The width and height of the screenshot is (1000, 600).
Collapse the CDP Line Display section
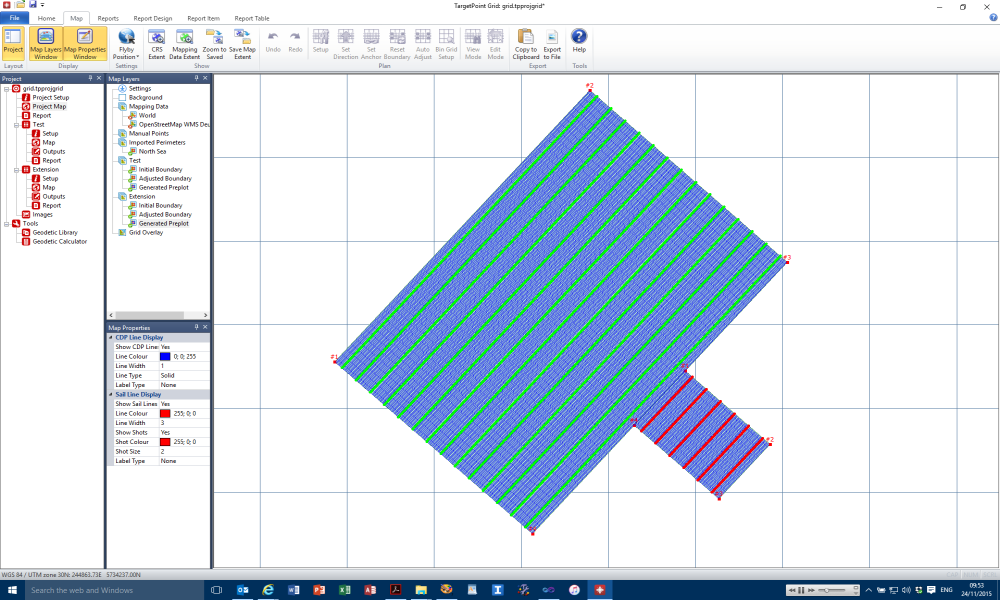[111, 337]
